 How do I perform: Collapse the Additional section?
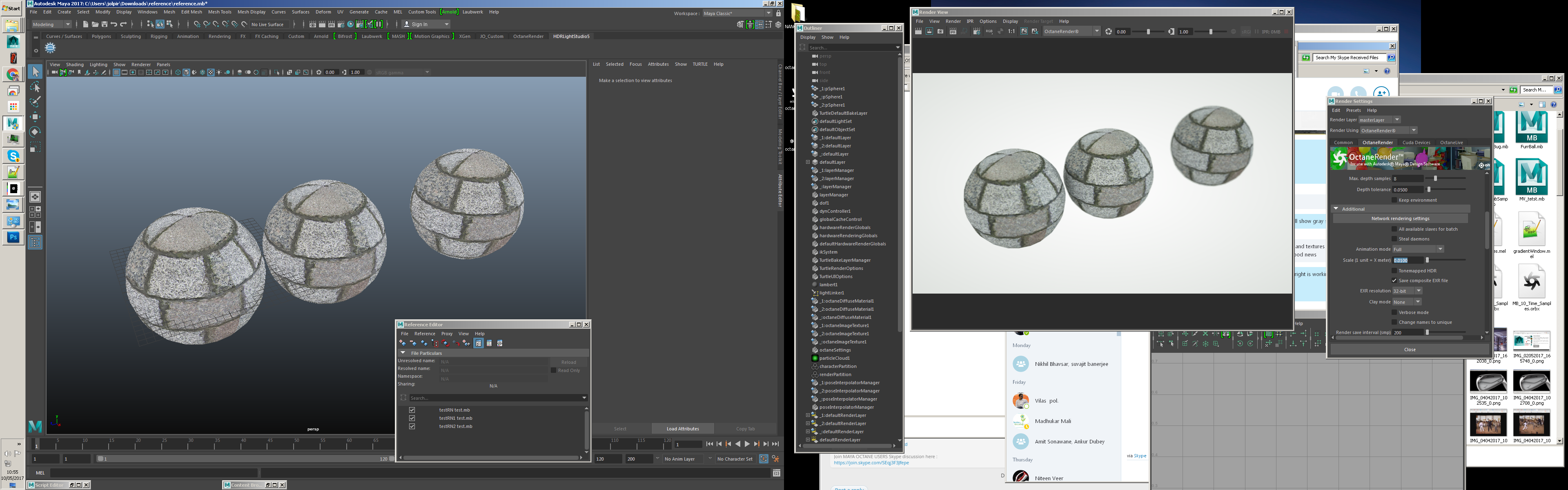[x=1336, y=209]
